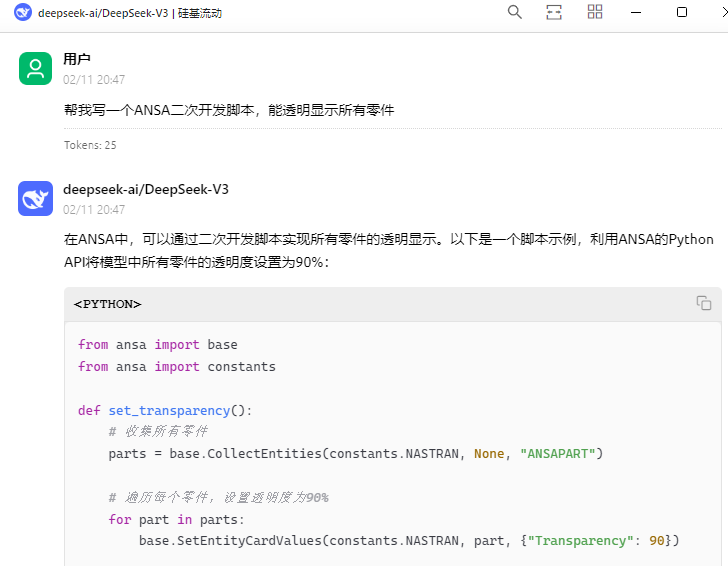This screenshot has width=728, height=566.
Task: Open the mini-apps grid icon
Action: click(595, 12)
